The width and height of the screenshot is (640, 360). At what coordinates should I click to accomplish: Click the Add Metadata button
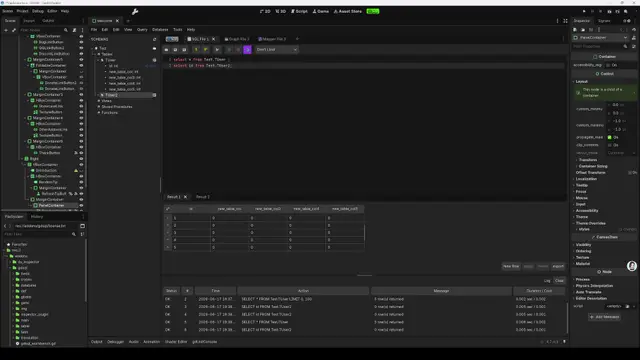604,317
